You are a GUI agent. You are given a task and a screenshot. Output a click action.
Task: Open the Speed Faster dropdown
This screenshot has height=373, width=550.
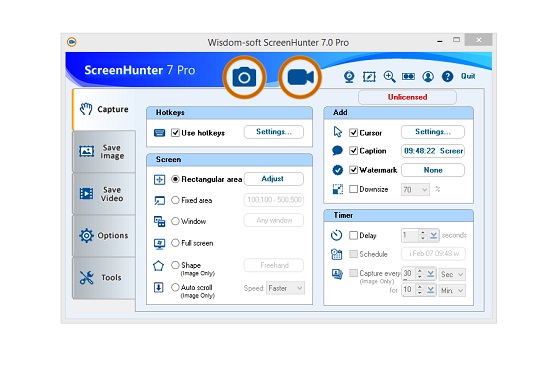click(286, 288)
